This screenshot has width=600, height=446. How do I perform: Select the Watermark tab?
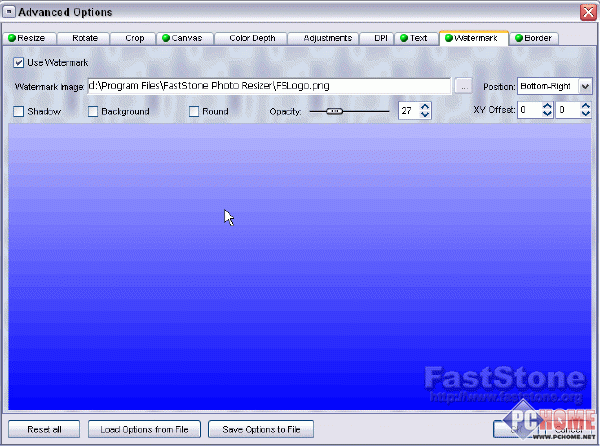[x=474, y=38]
